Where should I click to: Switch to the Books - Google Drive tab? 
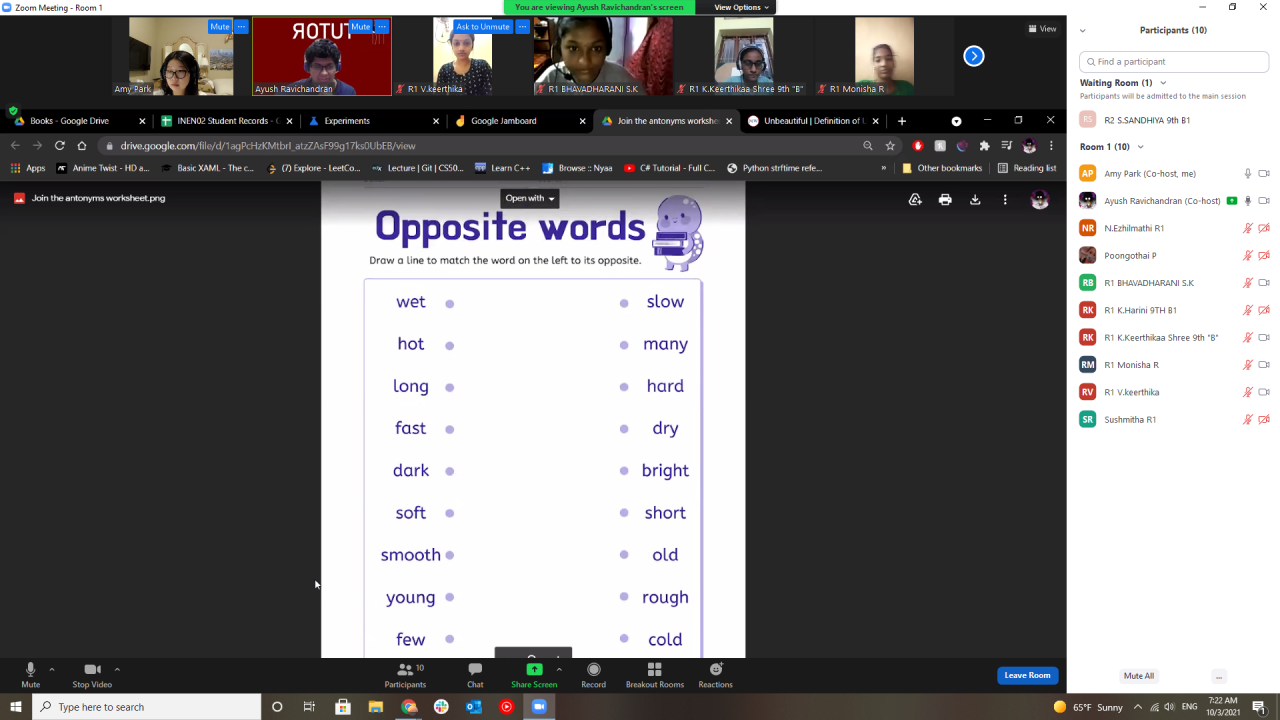coord(80,121)
